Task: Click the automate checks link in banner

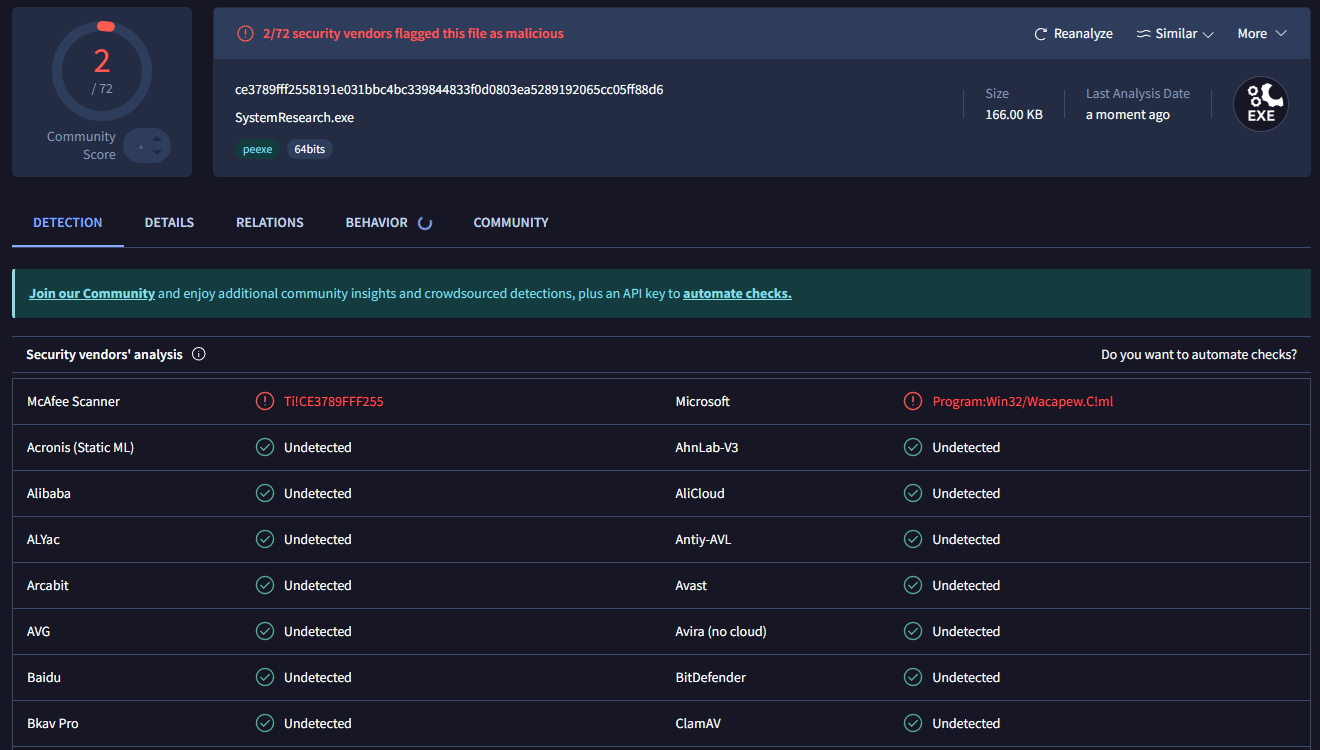Action: tap(736, 294)
